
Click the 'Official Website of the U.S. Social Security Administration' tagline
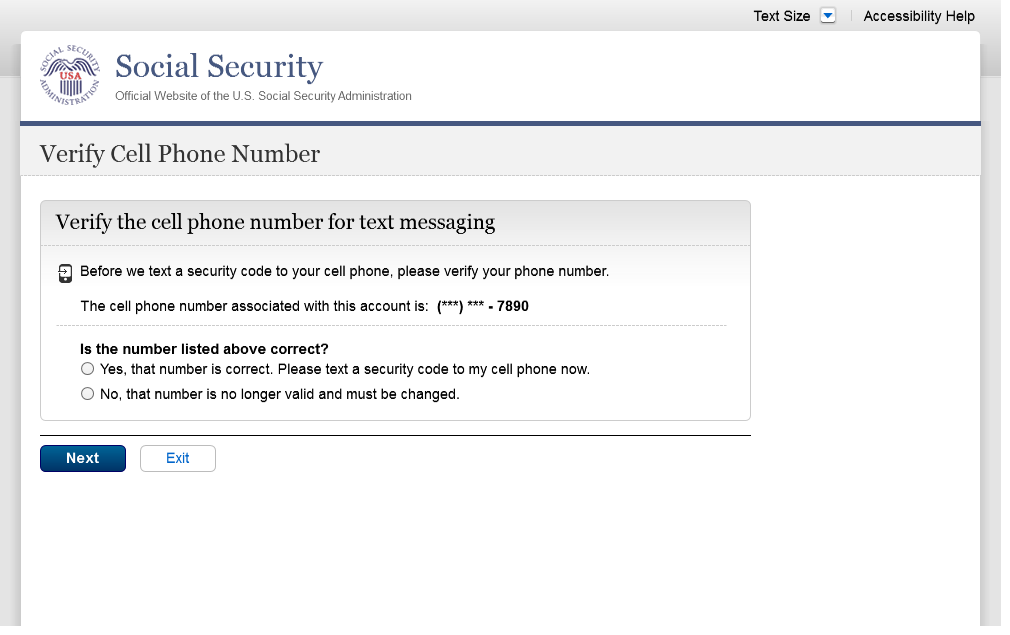coord(263,96)
